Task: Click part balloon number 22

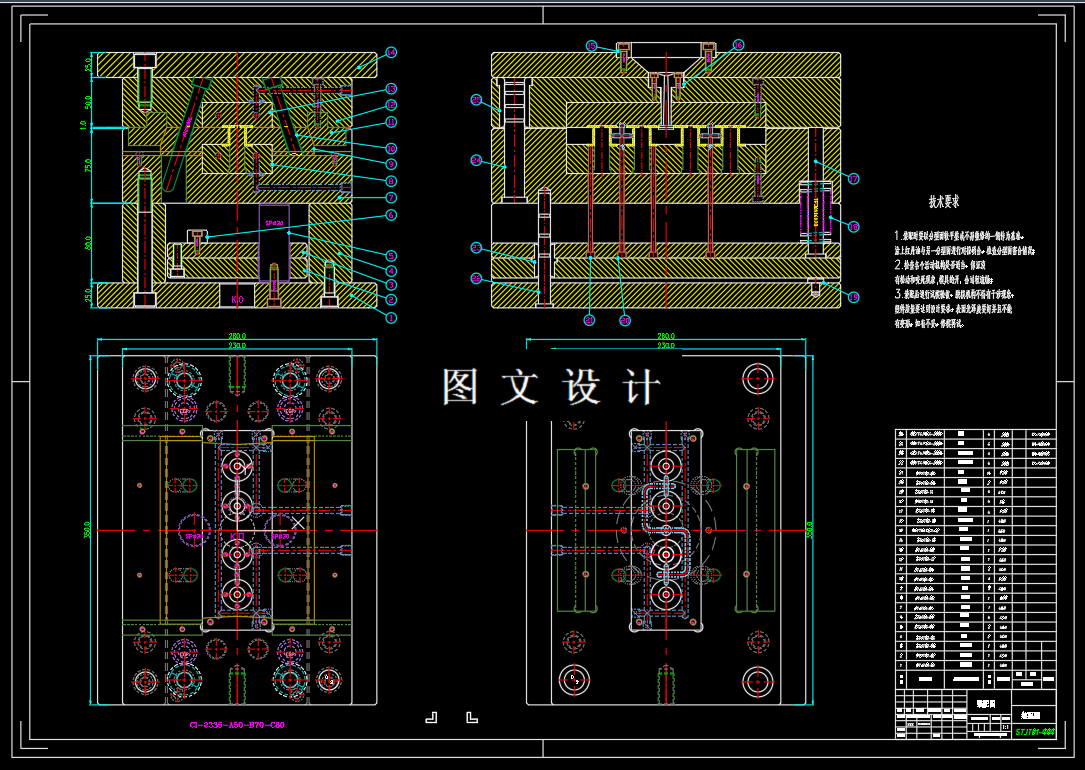Action: [476, 278]
